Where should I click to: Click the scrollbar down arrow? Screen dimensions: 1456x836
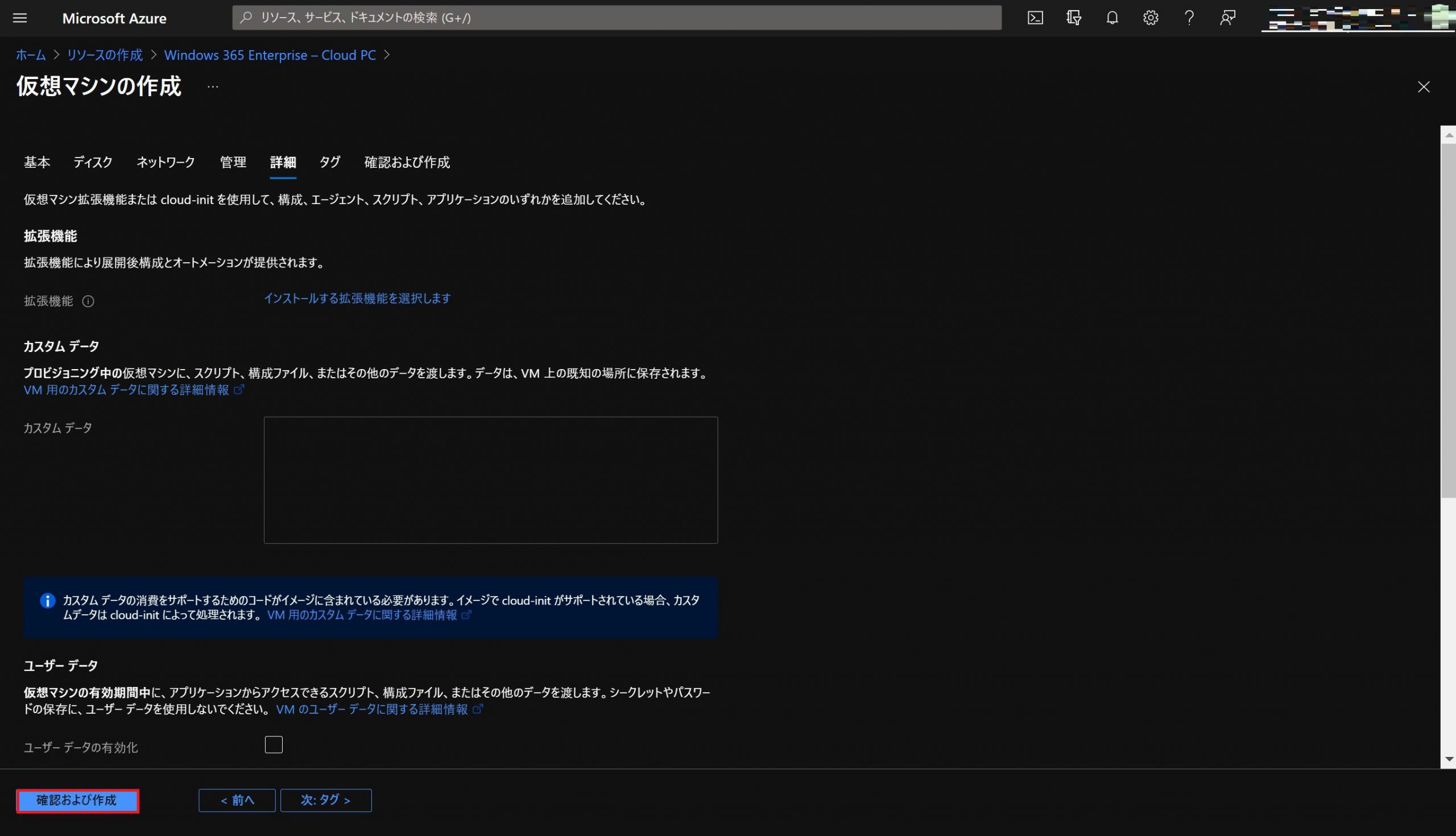point(1449,759)
